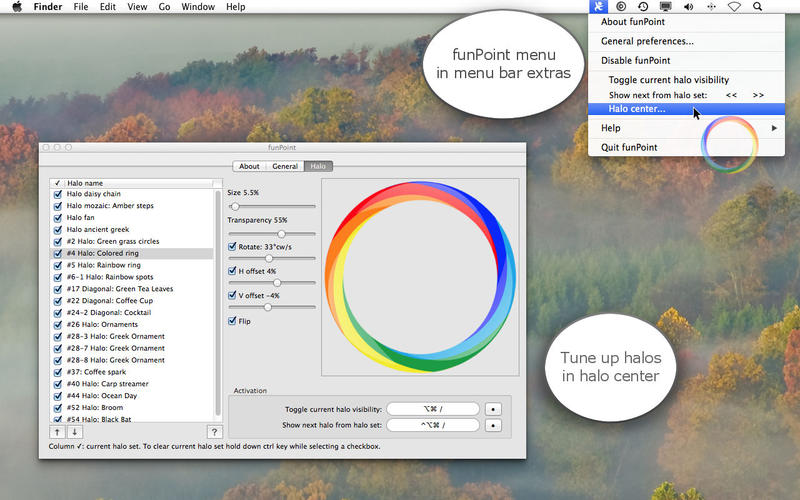This screenshot has width=800, height=500.
Task: Move halo up with the up arrow button
Action: click(x=57, y=432)
